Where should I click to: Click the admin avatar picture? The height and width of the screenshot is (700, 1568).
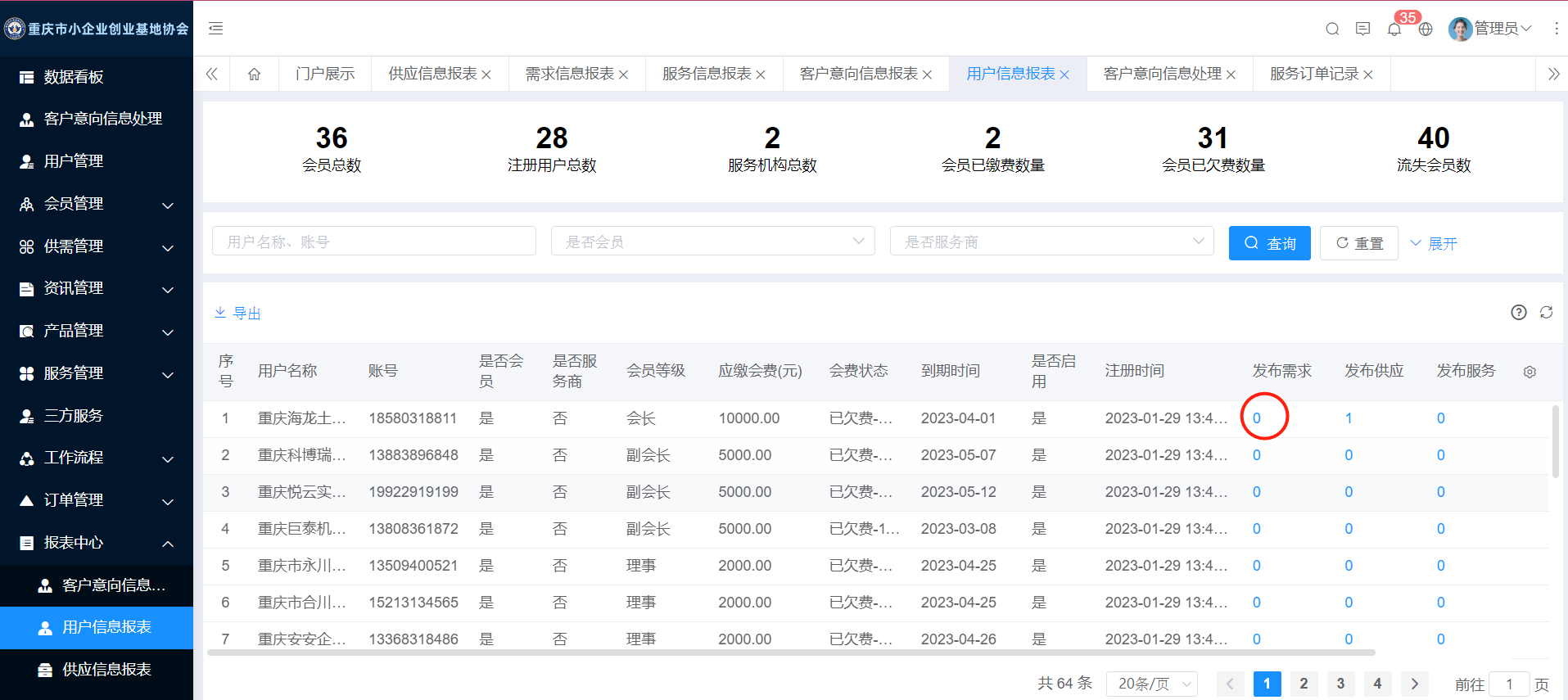coord(1460,29)
